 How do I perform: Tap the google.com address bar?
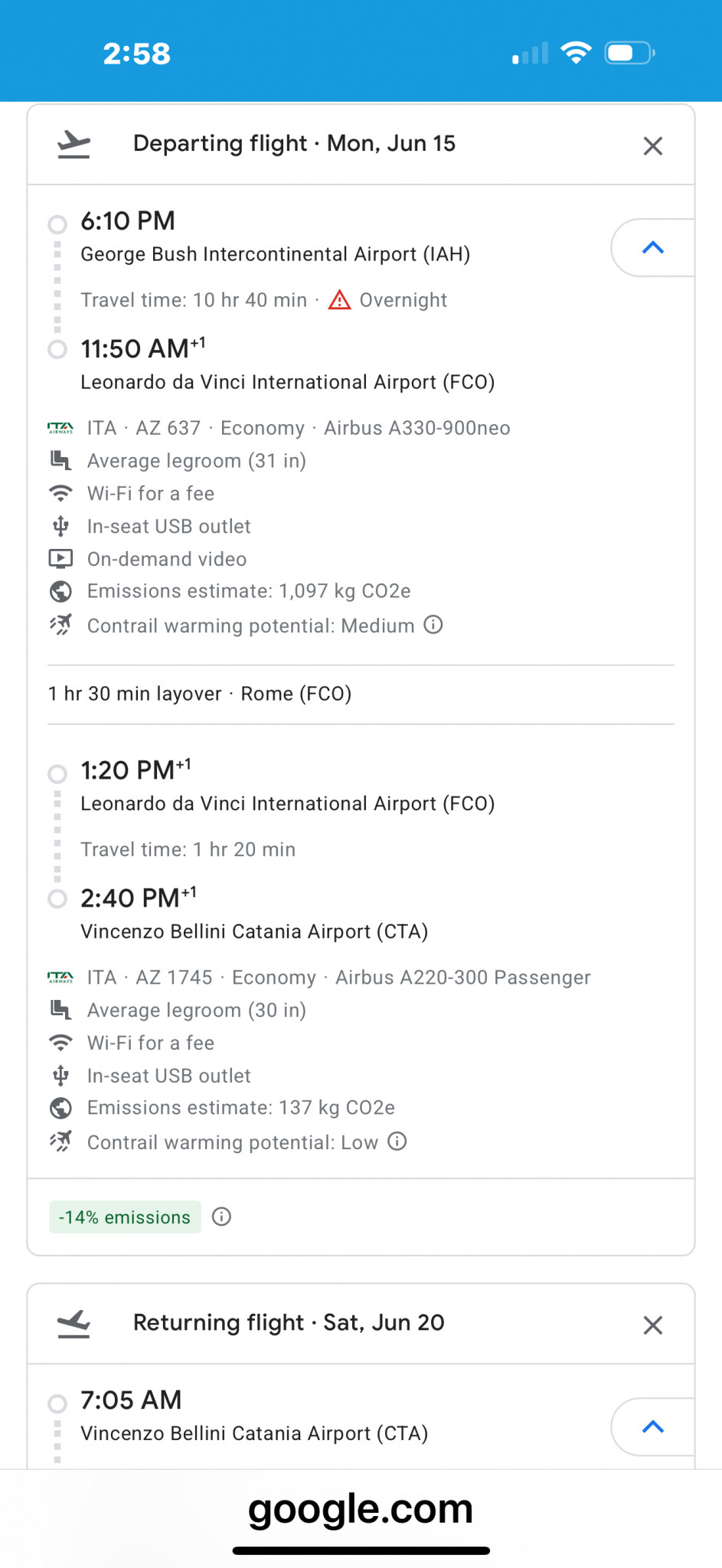(x=361, y=1509)
